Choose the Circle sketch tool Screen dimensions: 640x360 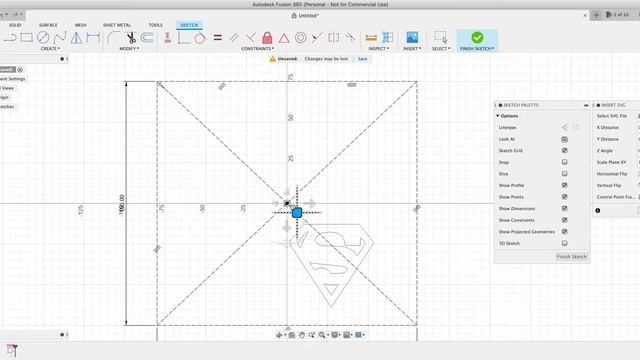tap(43, 38)
